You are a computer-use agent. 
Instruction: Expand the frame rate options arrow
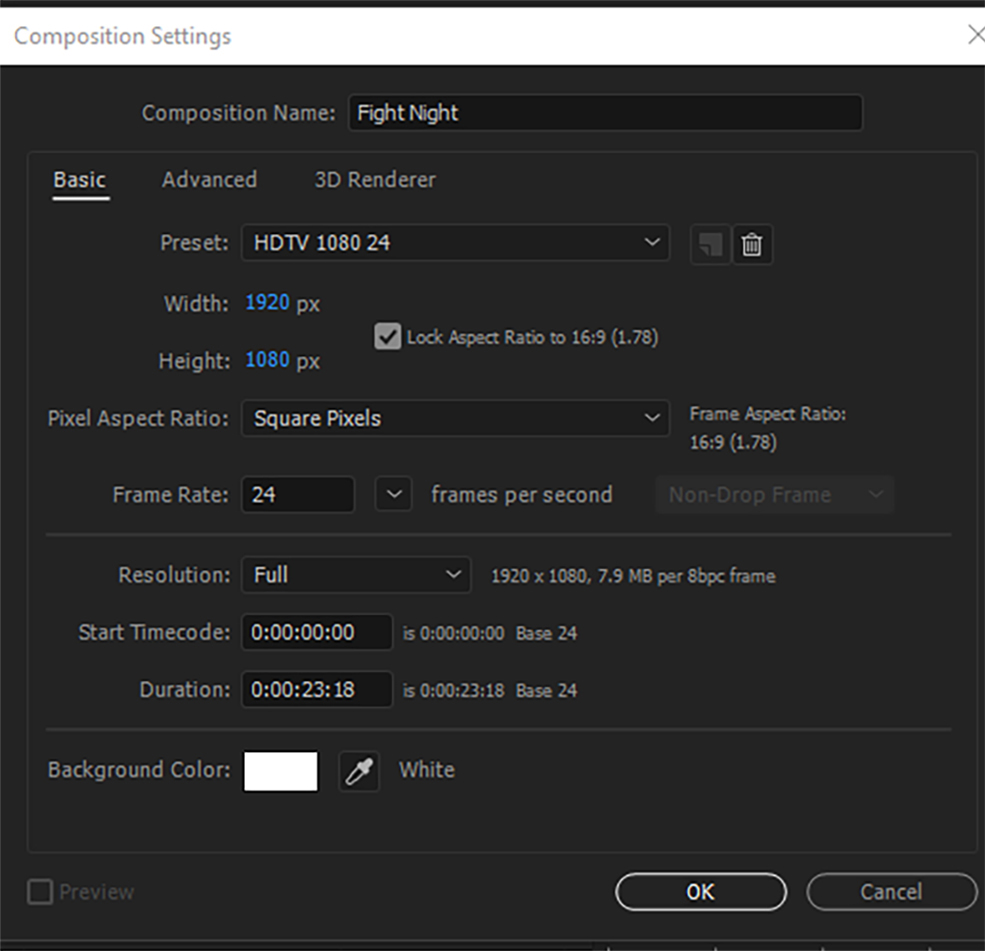pos(394,494)
